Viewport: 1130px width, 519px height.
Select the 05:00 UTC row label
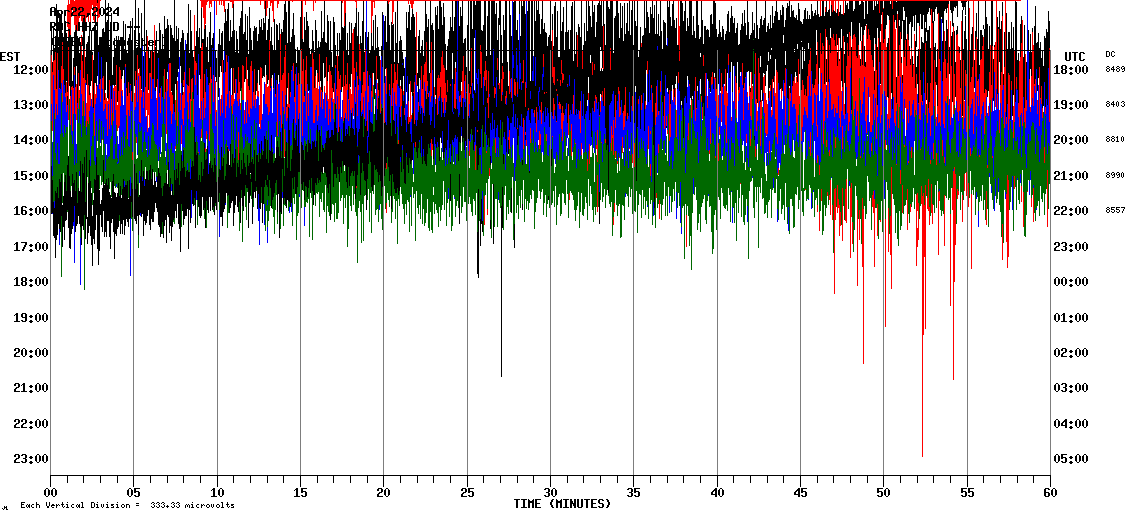(x=1072, y=459)
